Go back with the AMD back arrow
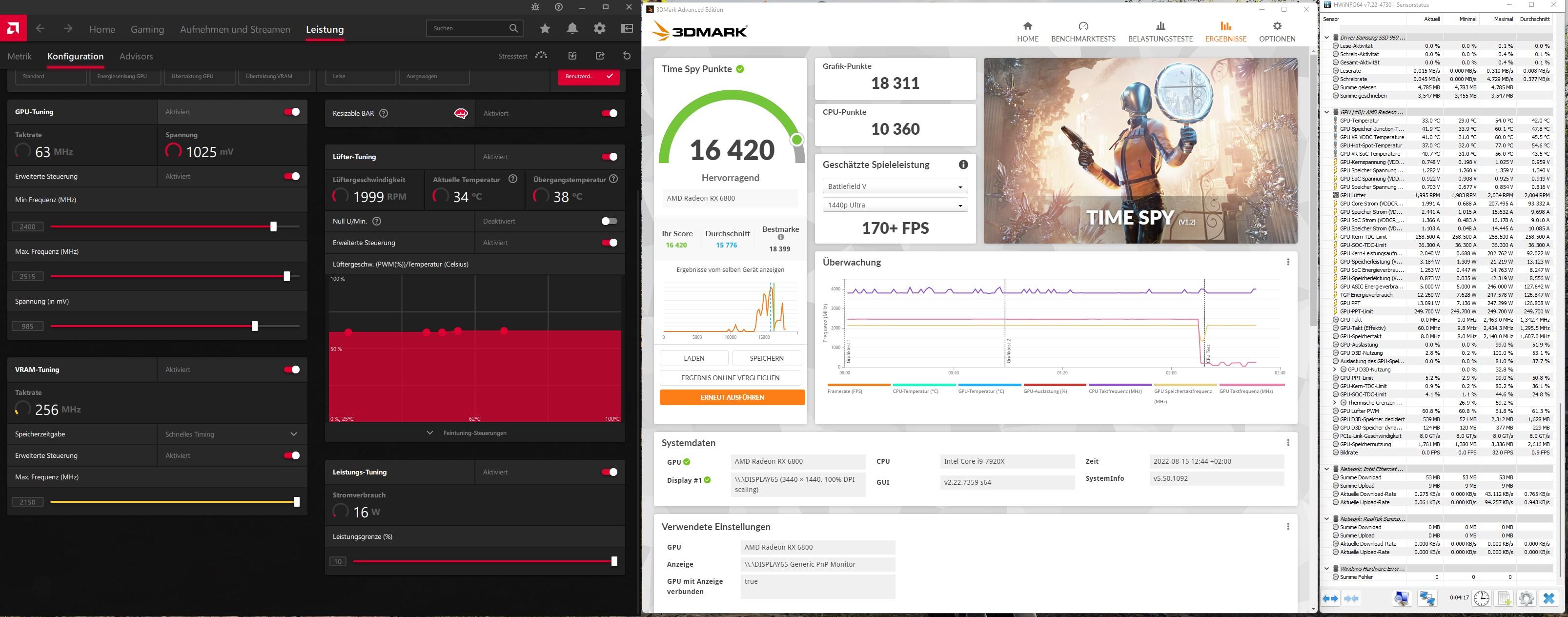The image size is (1568, 617). [40, 29]
